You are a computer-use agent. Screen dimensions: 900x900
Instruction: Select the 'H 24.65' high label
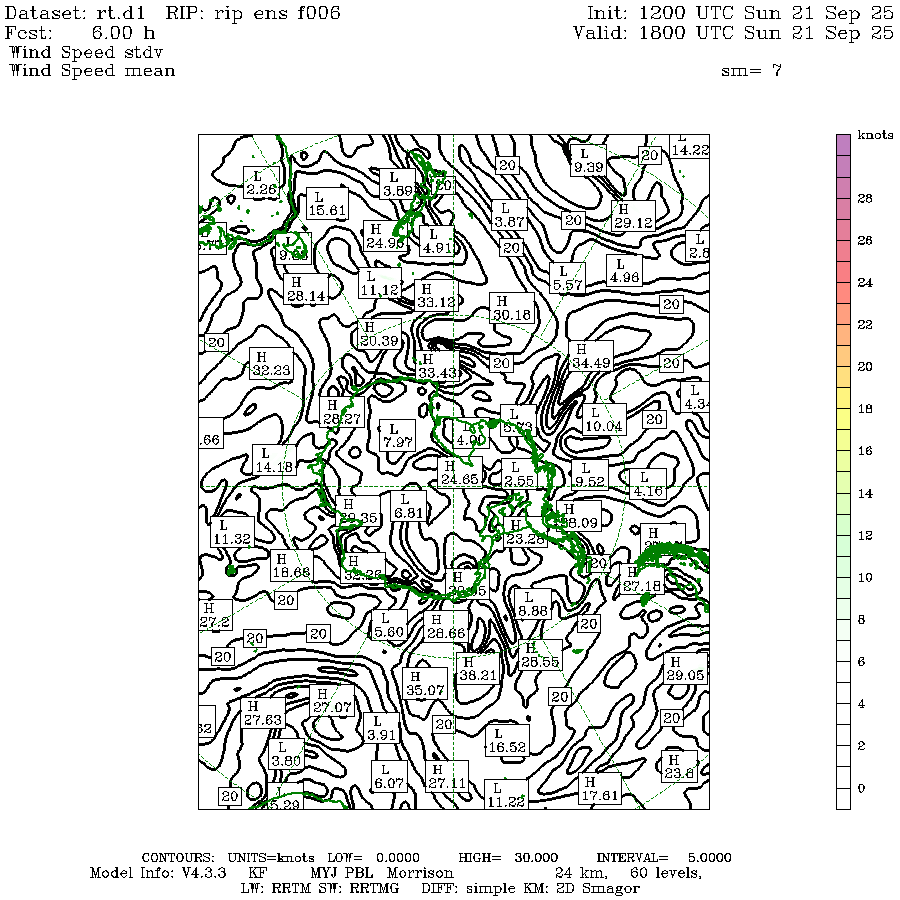(459, 473)
